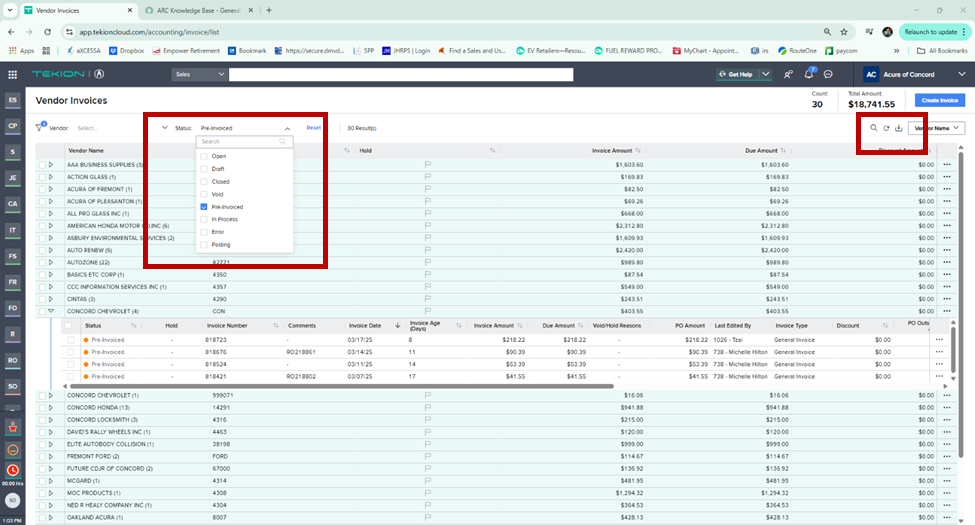Click the Reset filter link

[x=313, y=128]
